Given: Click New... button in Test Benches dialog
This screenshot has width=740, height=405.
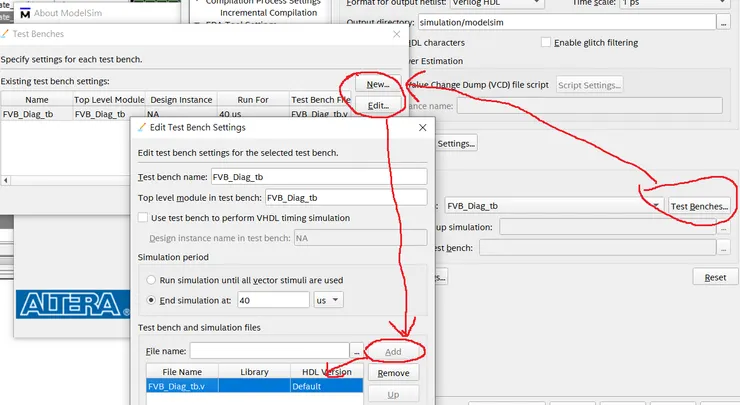Looking at the screenshot, I should pyautogui.click(x=378, y=84).
